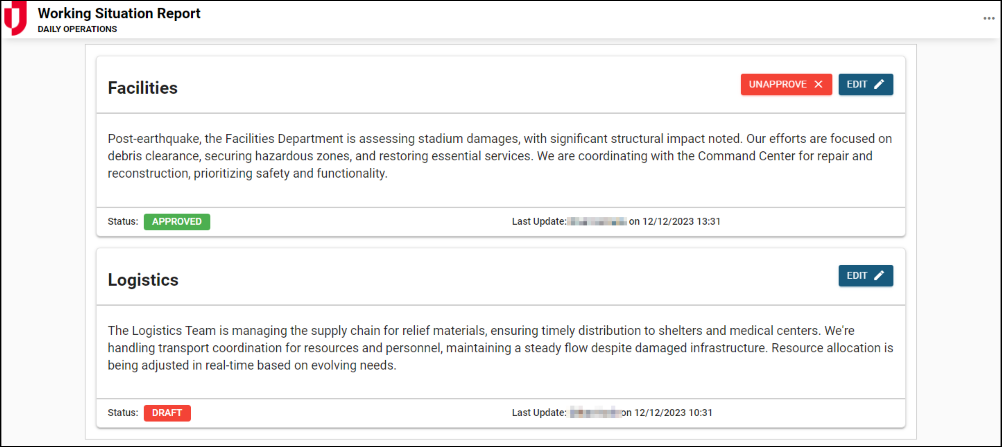Click the red DRAFT status badge
This screenshot has width=1002, height=447.
click(x=167, y=413)
